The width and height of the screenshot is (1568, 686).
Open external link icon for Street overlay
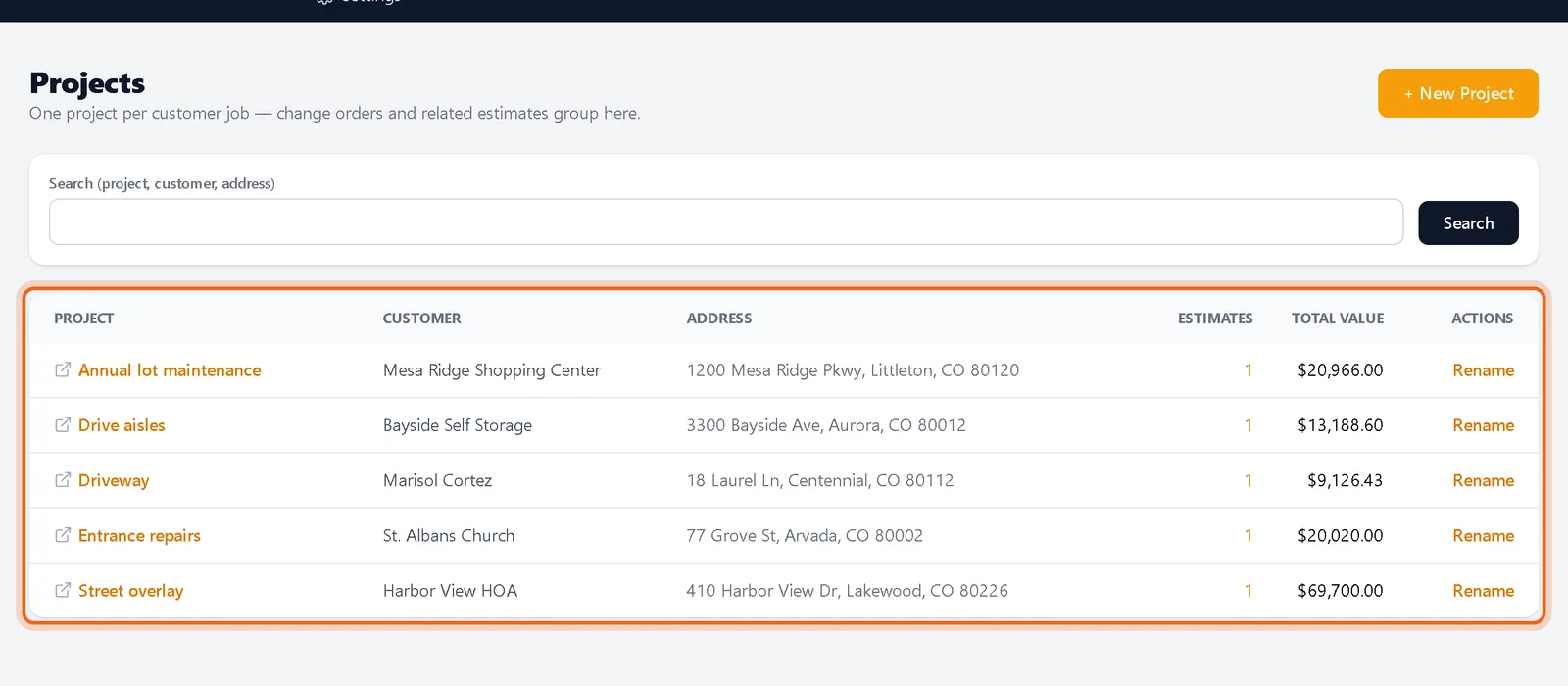point(63,590)
